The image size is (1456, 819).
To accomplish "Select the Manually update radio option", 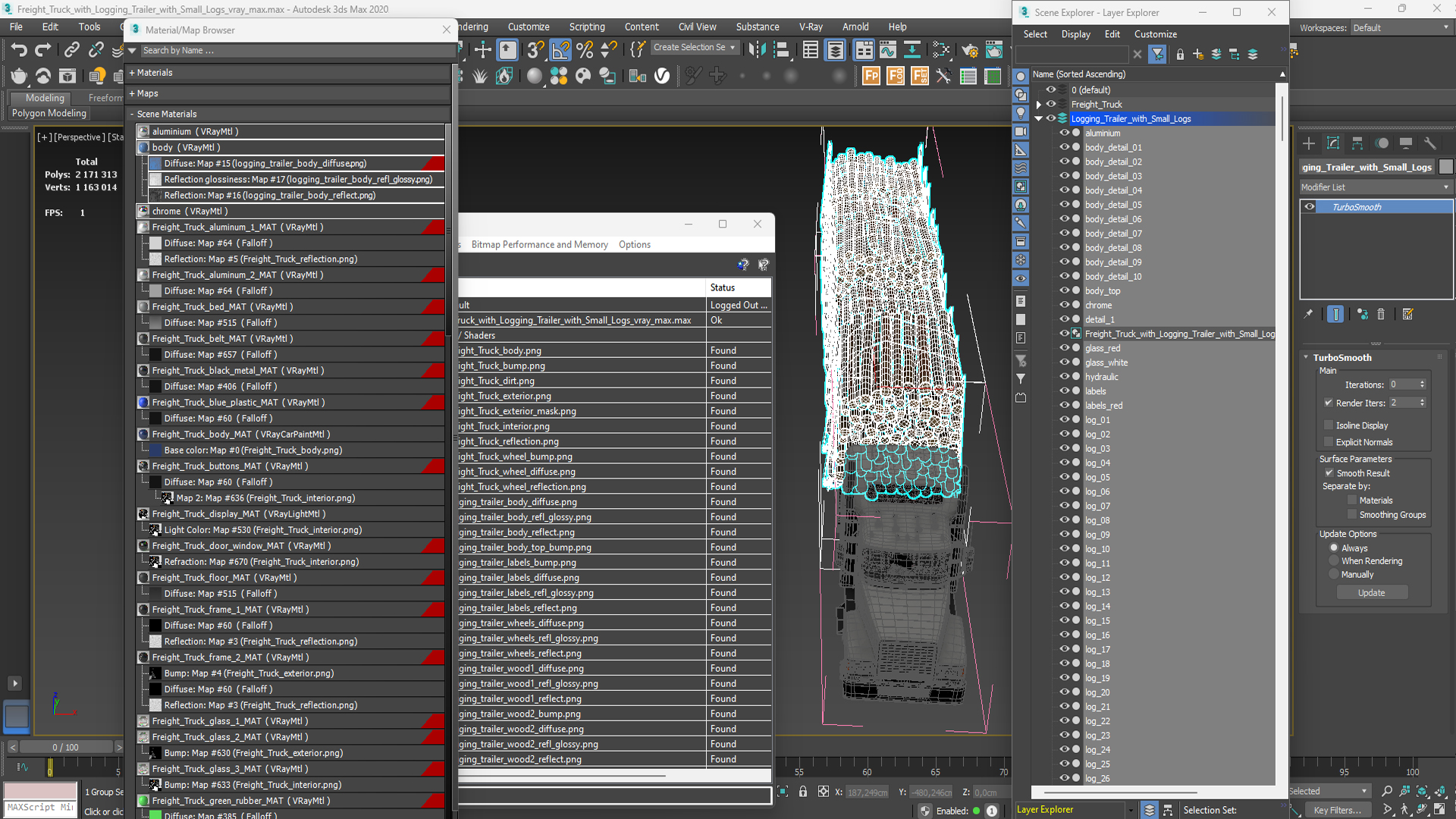I will click(1334, 575).
